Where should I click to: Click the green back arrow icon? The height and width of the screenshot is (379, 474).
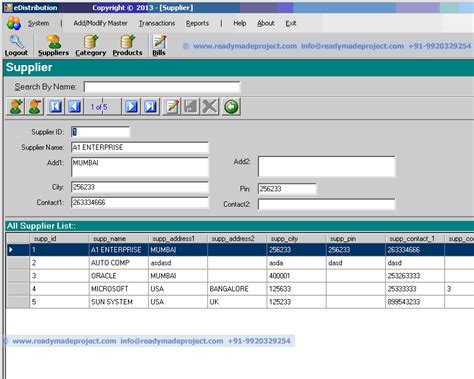231,107
